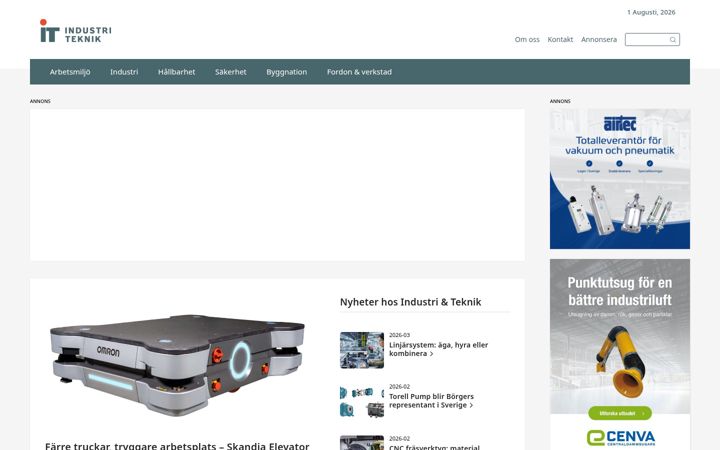Focus the header search field
720x450 pixels.
tap(652, 39)
